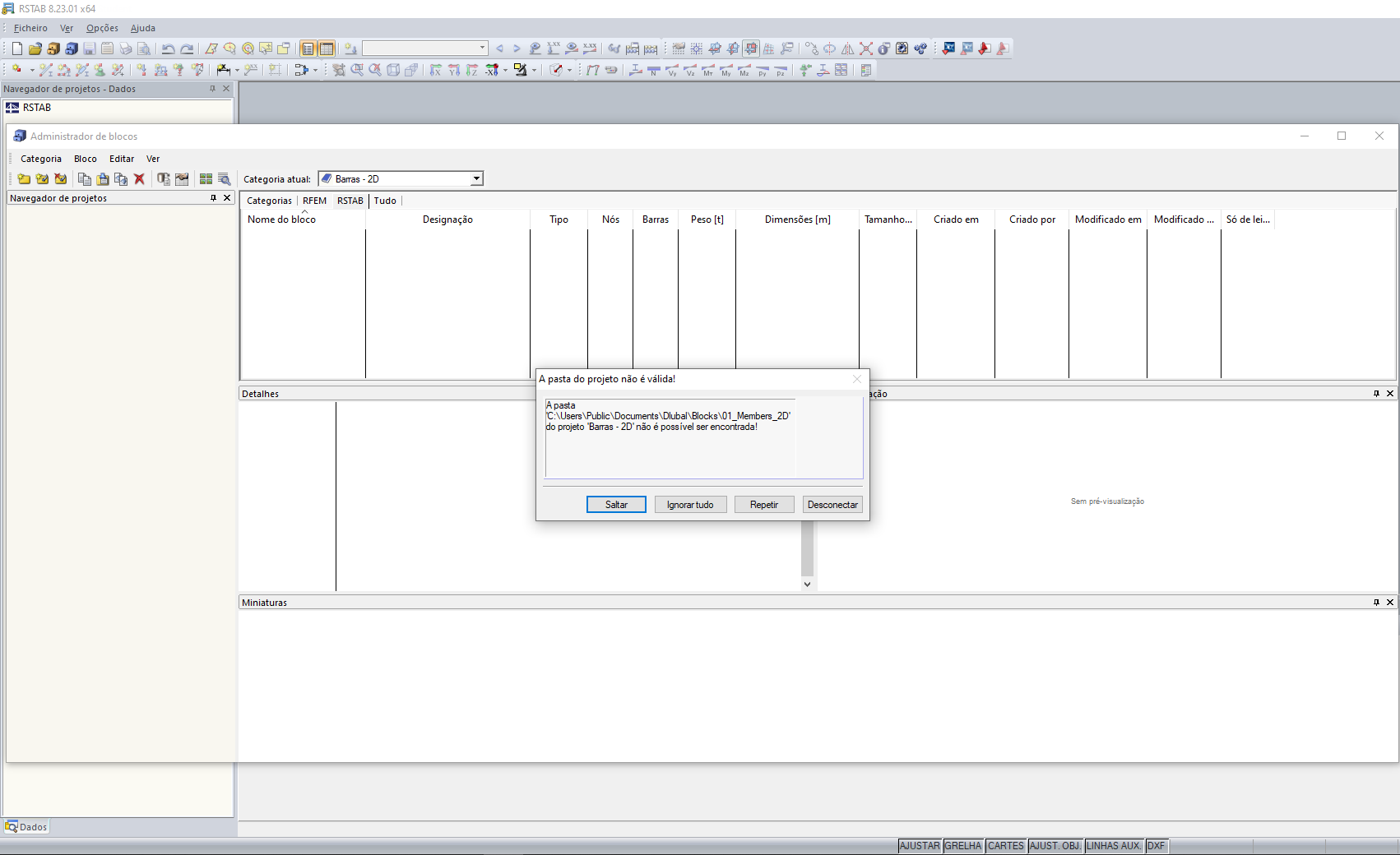Select the RSTAB tree item in navigator

[37, 108]
